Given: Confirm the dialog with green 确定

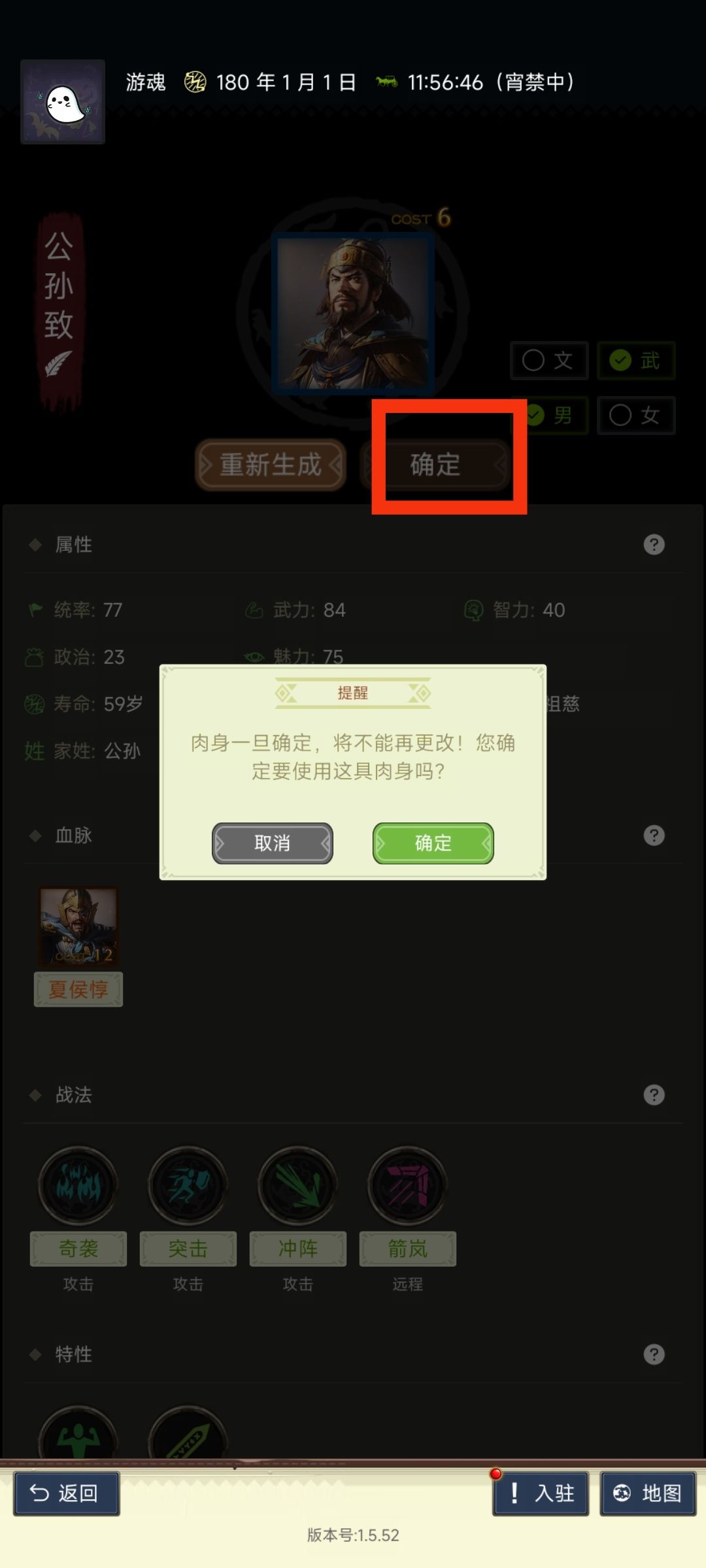Looking at the screenshot, I should click(x=433, y=843).
